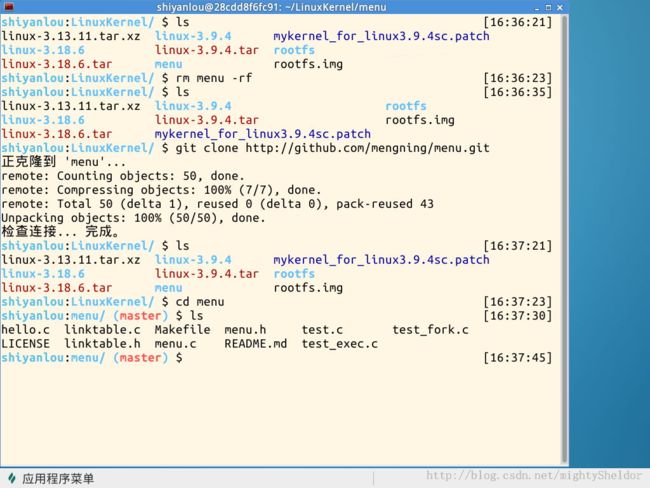Viewport: 650px width, 488px height.
Task: Maximize the terminal window
Action: pyautogui.click(x=548, y=7)
